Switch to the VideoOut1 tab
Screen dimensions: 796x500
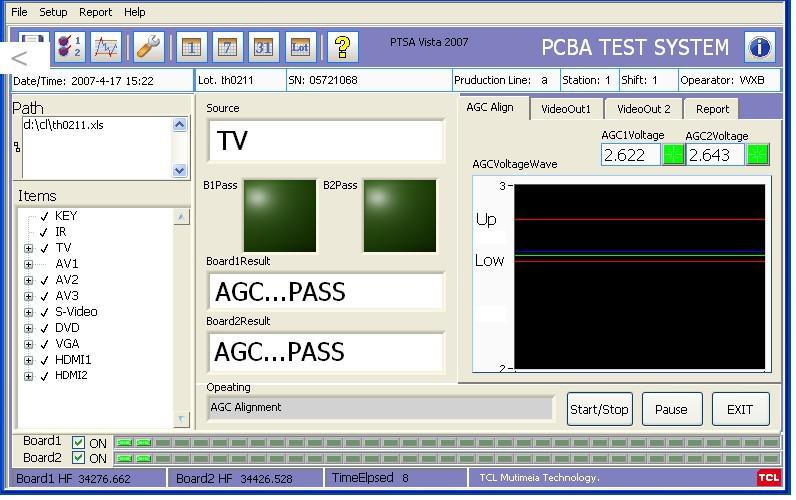tap(566, 109)
